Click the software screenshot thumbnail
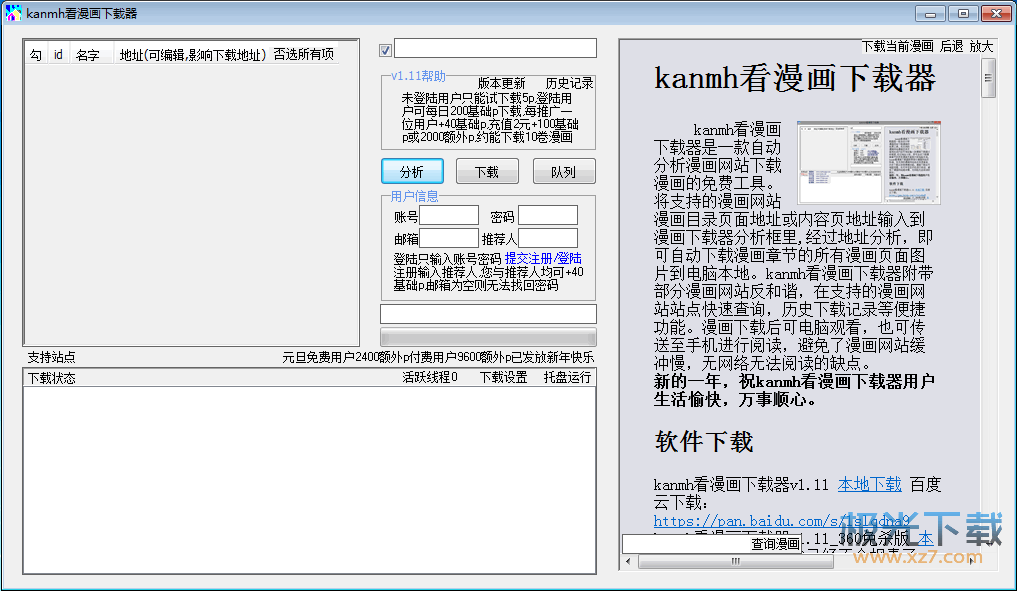The image size is (1017, 591). 869,162
